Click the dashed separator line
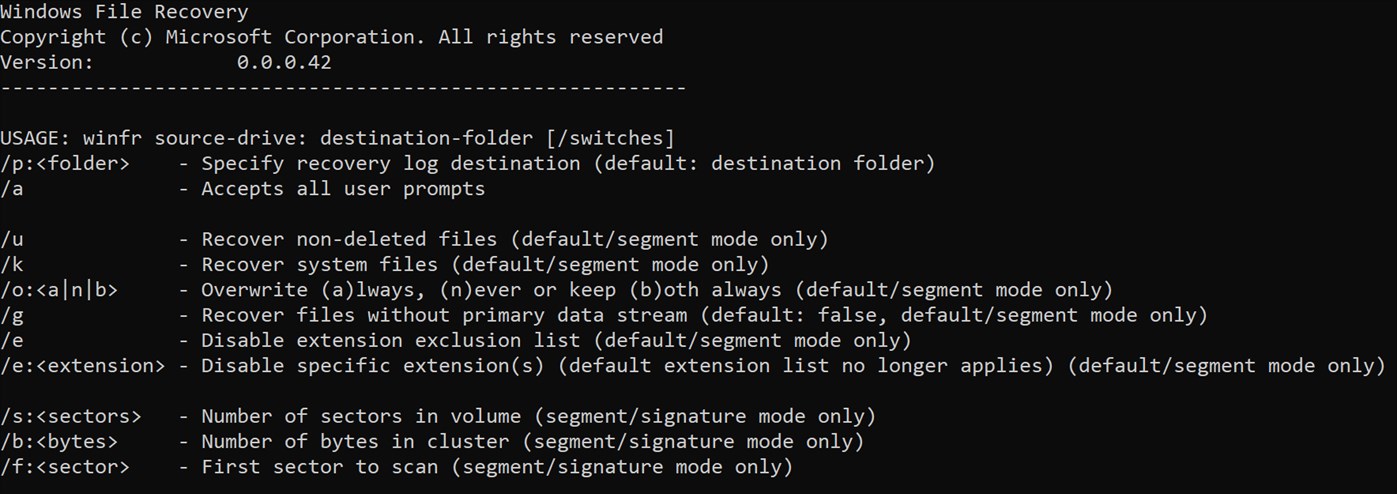This screenshot has height=494, width=1397. coord(343,88)
